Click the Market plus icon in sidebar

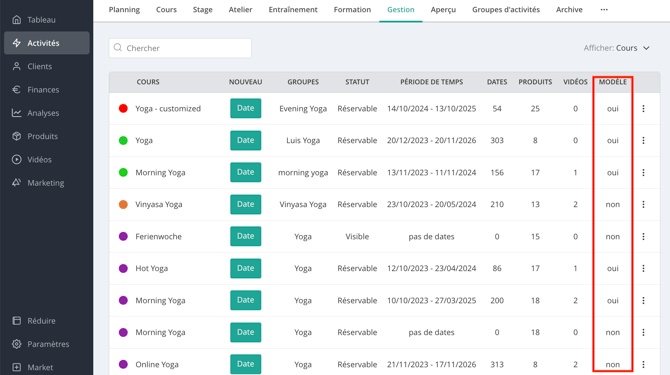coord(17,367)
